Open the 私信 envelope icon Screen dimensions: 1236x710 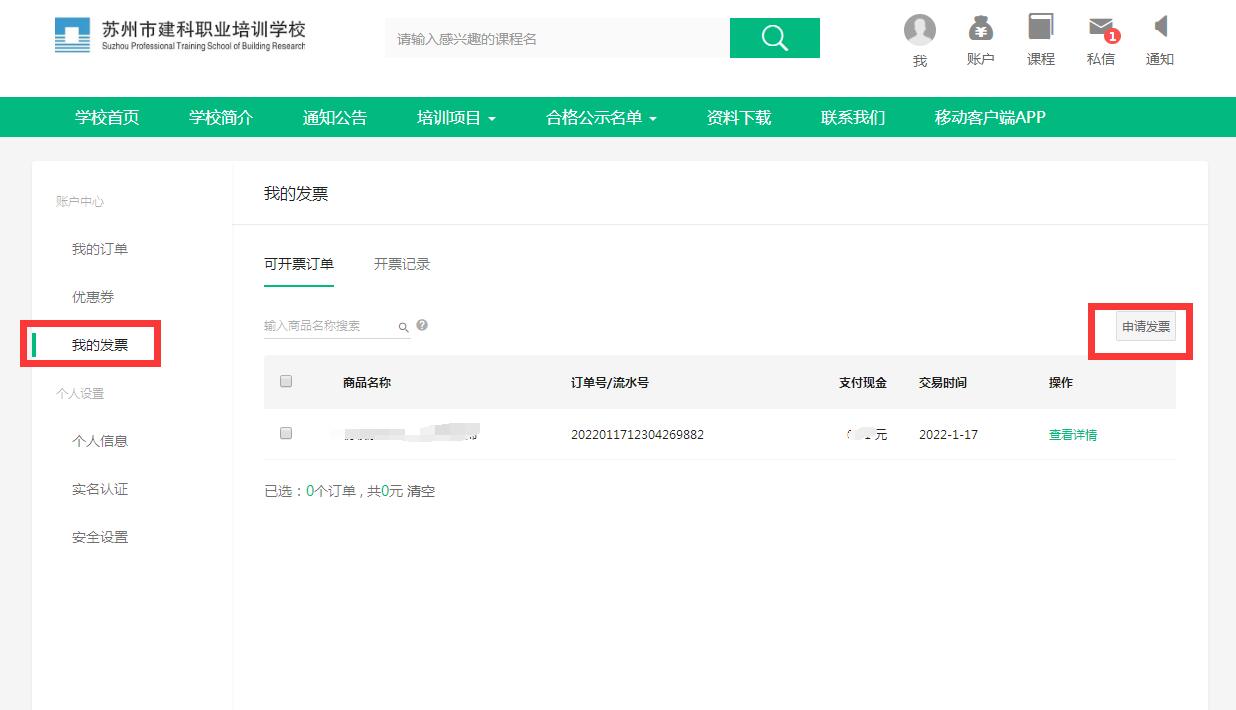pyautogui.click(x=1101, y=29)
